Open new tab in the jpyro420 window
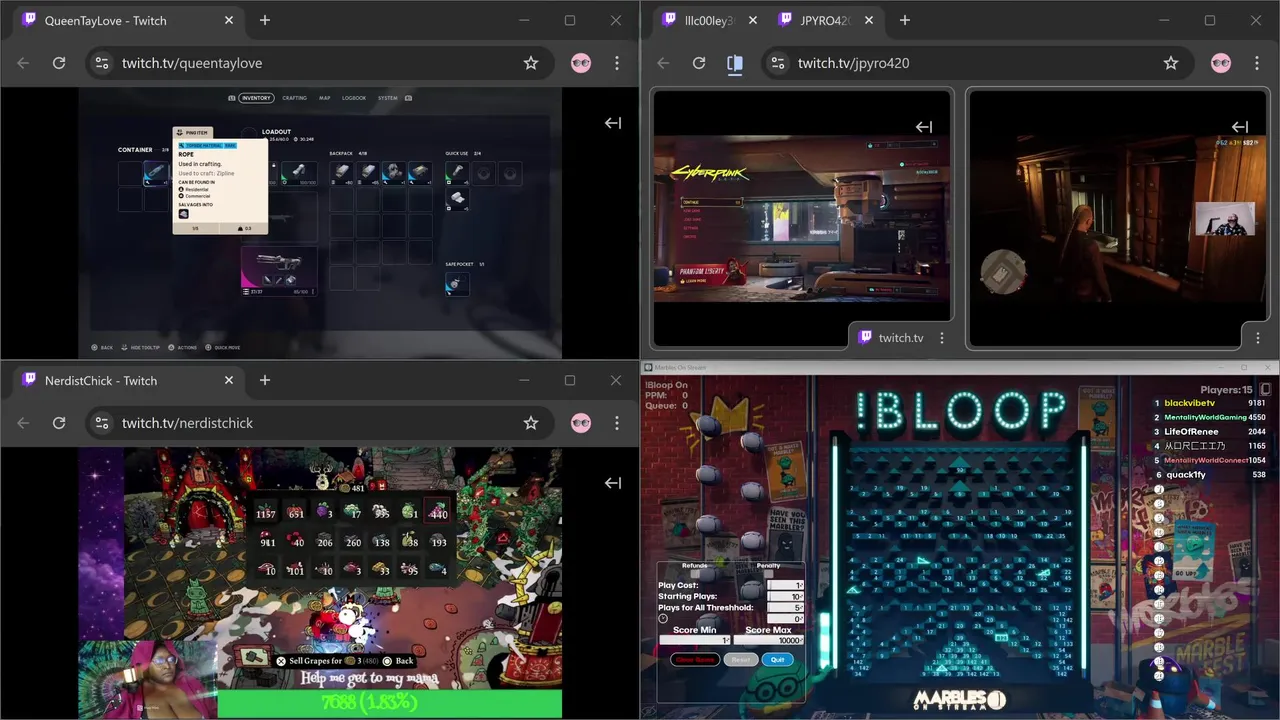The width and height of the screenshot is (1280, 720). [x=905, y=20]
